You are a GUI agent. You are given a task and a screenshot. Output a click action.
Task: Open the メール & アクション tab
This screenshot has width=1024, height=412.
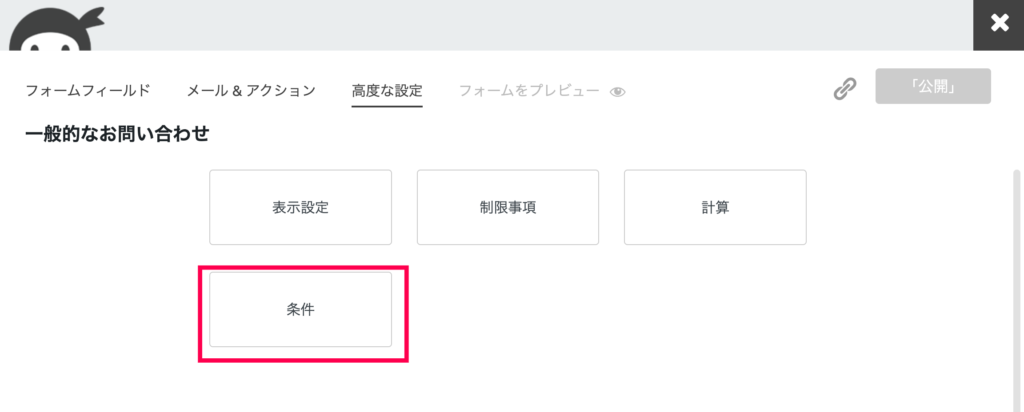(251, 91)
